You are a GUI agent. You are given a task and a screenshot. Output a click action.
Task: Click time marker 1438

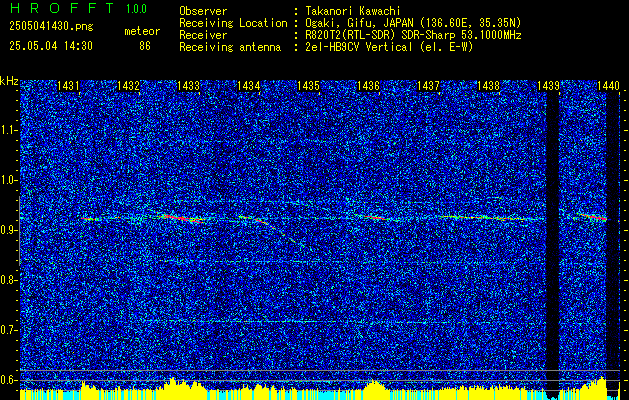click(x=488, y=85)
